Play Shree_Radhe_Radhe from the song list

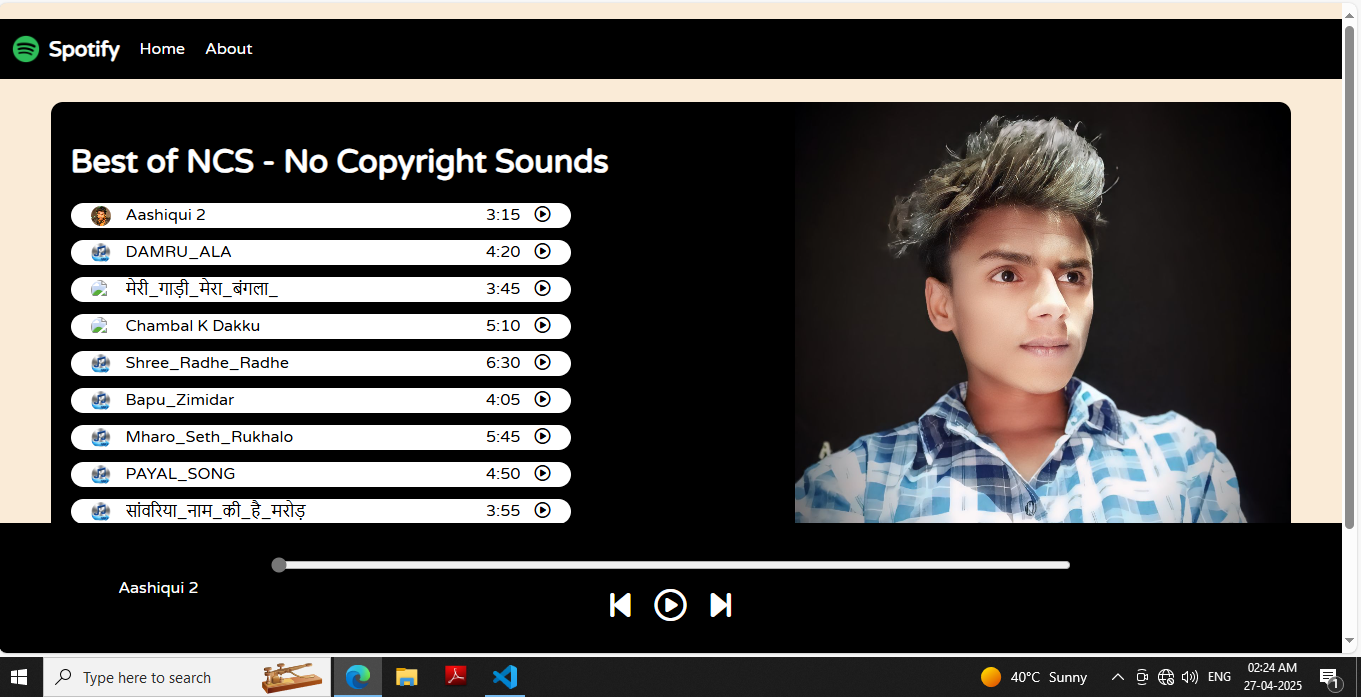[x=542, y=362]
